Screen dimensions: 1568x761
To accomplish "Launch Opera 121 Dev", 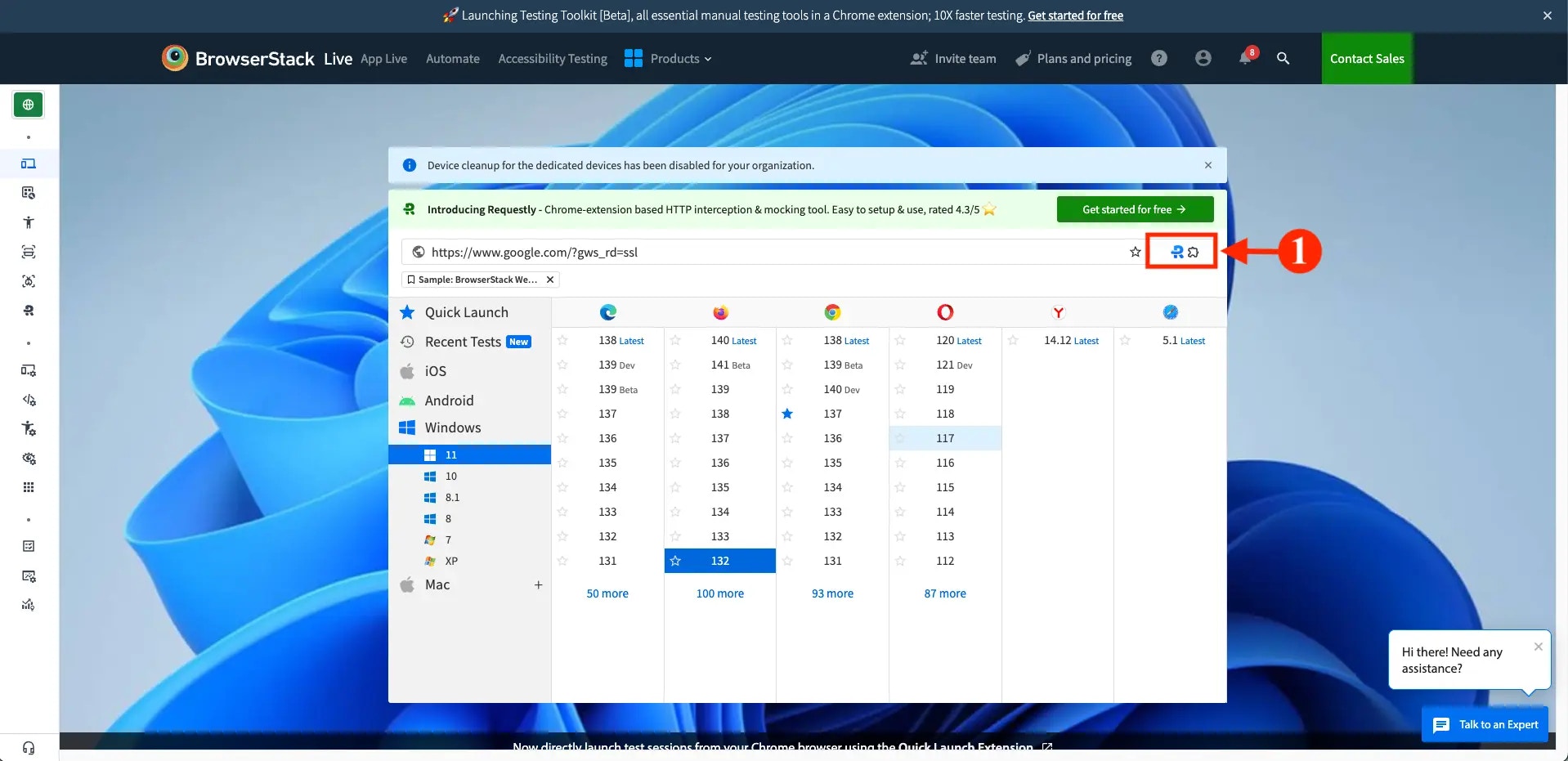I will (x=954, y=365).
